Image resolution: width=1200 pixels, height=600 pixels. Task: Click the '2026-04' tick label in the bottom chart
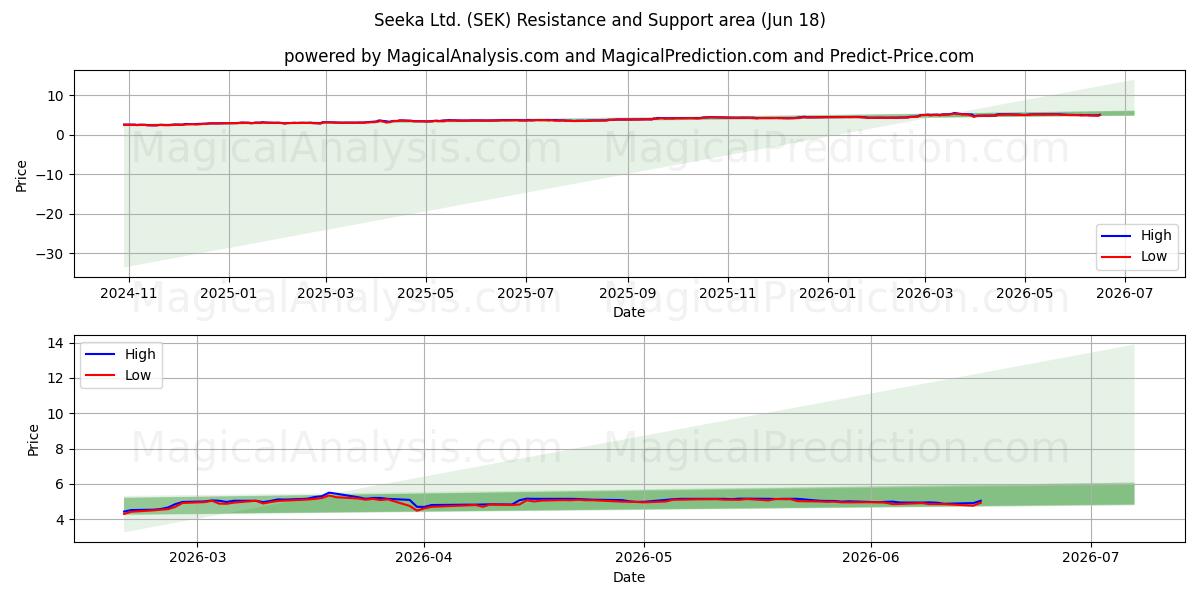424,559
